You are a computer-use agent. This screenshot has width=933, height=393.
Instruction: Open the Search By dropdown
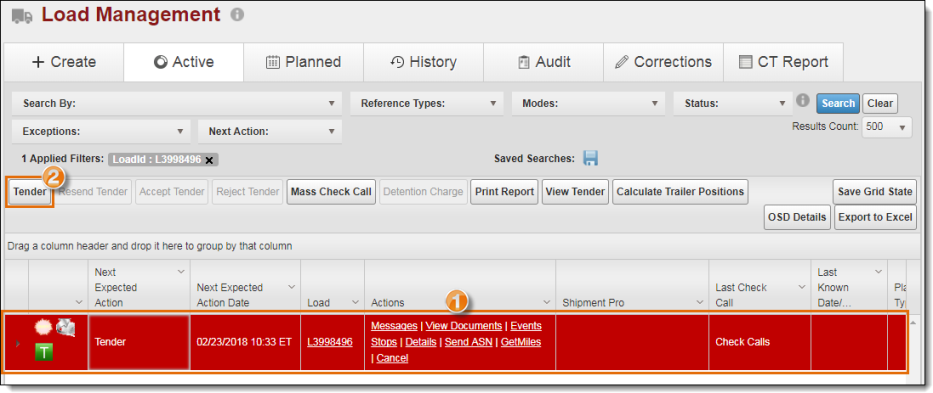click(x=177, y=104)
